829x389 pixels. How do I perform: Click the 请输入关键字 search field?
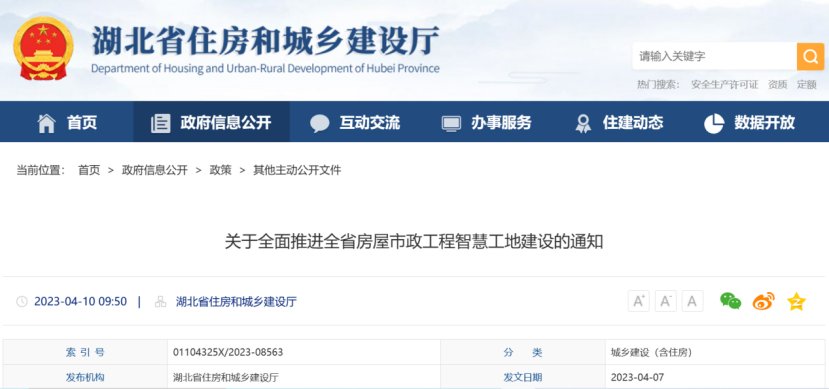[x=715, y=57]
